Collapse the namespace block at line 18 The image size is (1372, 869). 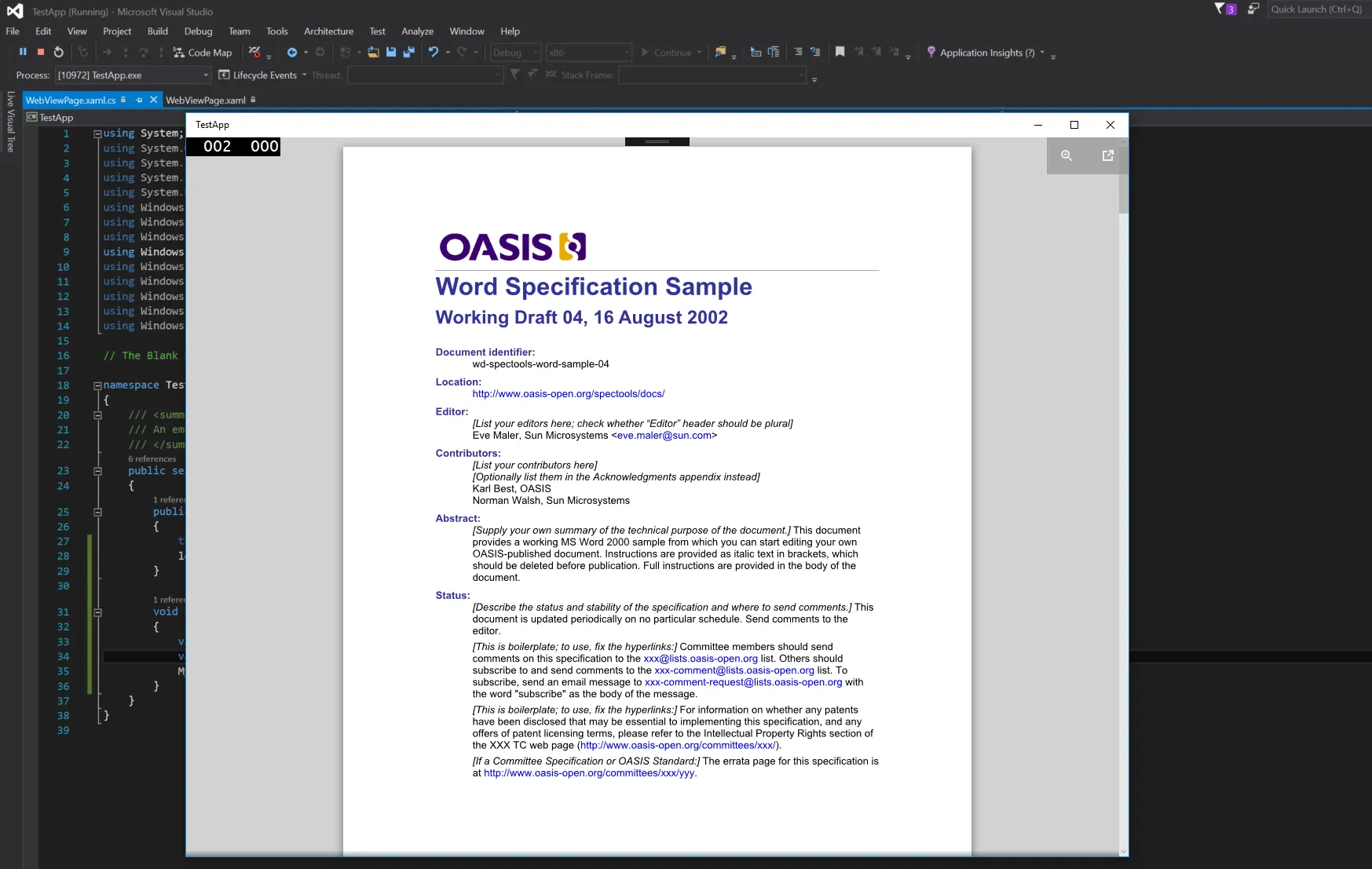[x=97, y=385]
